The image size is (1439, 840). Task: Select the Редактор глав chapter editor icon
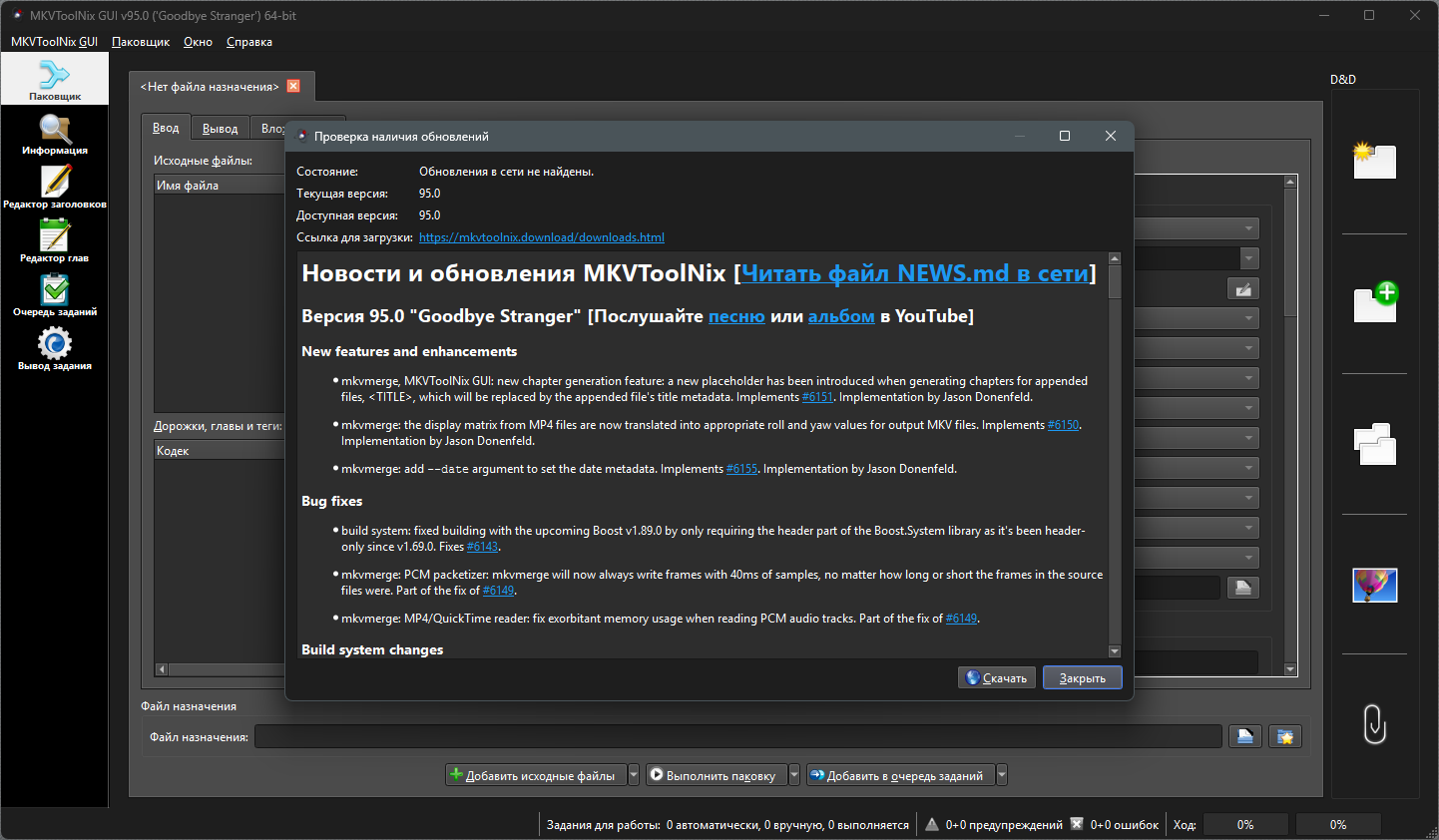point(55,240)
